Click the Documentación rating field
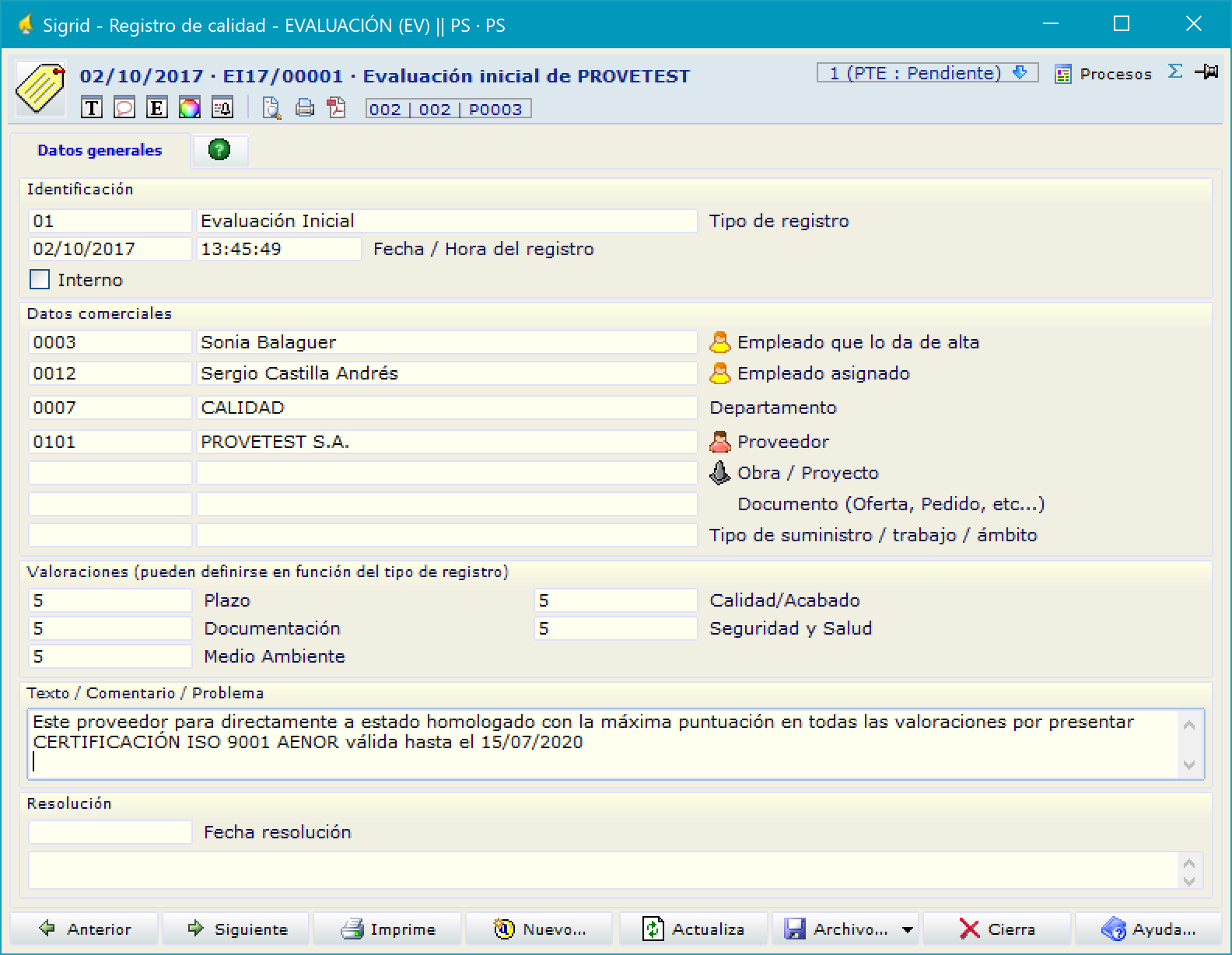The height and width of the screenshot is (955, 1232). pos(110,628)
